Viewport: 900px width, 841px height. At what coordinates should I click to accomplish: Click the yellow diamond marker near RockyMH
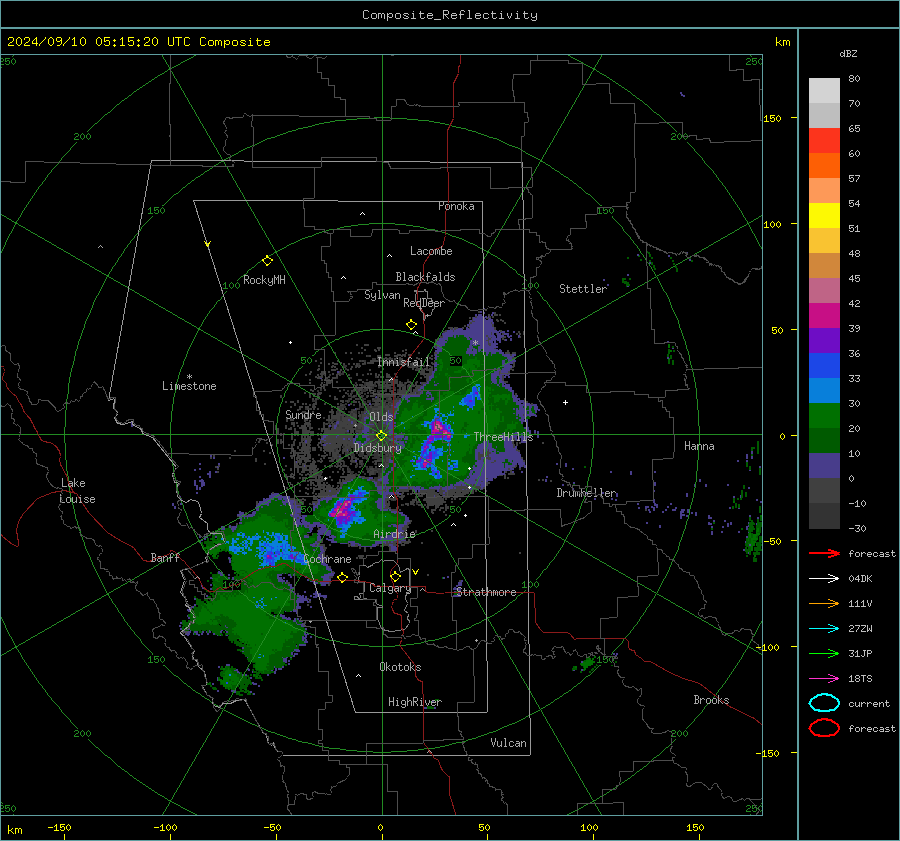[267, 261]
